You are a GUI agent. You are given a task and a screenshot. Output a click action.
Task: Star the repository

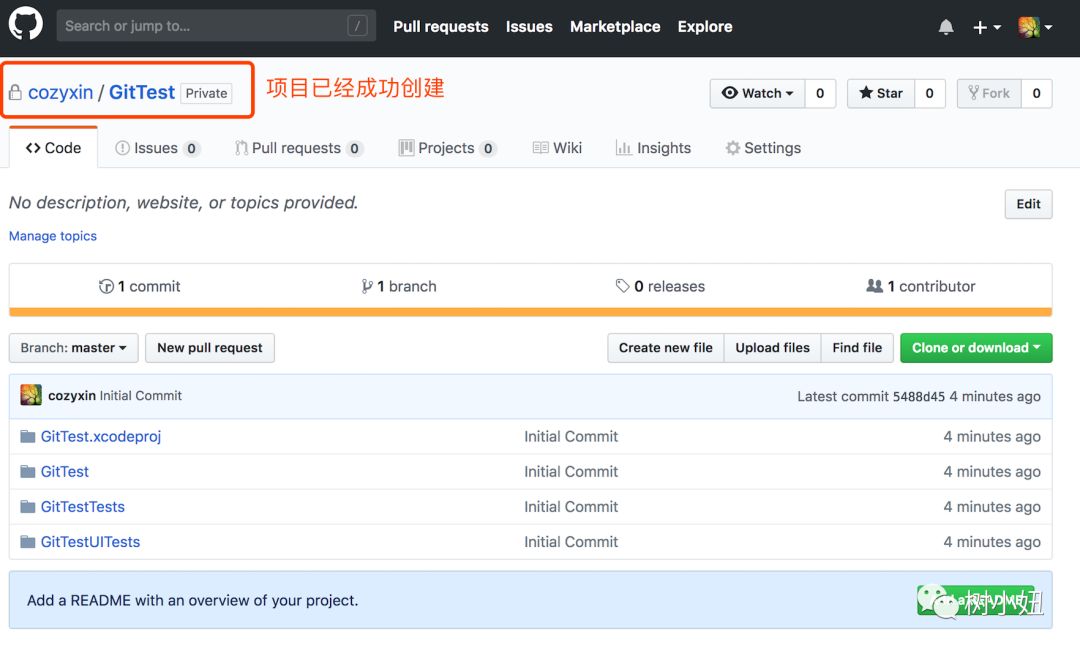(881, 93)
